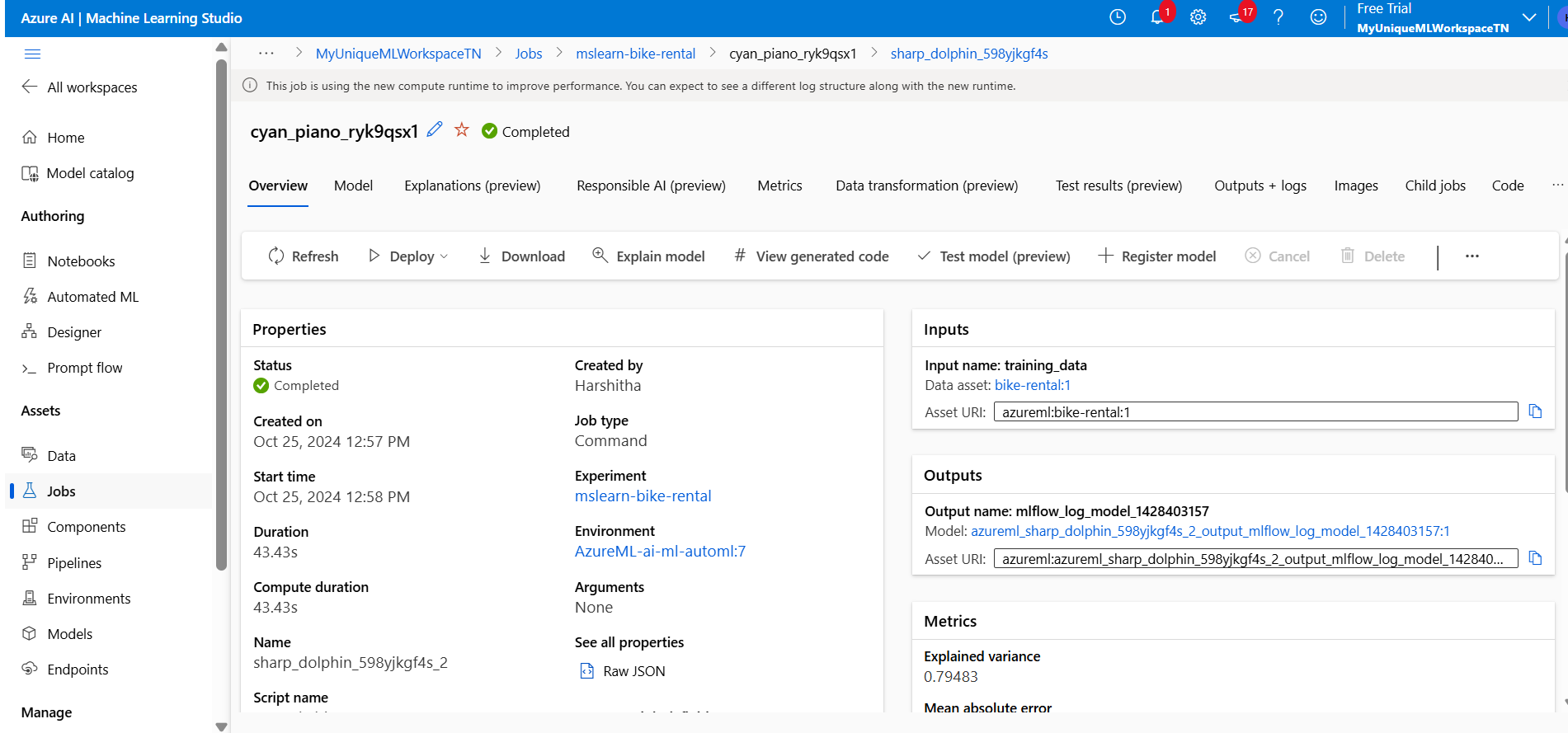
Task: Refresh the job details
Action: [304, 256]
